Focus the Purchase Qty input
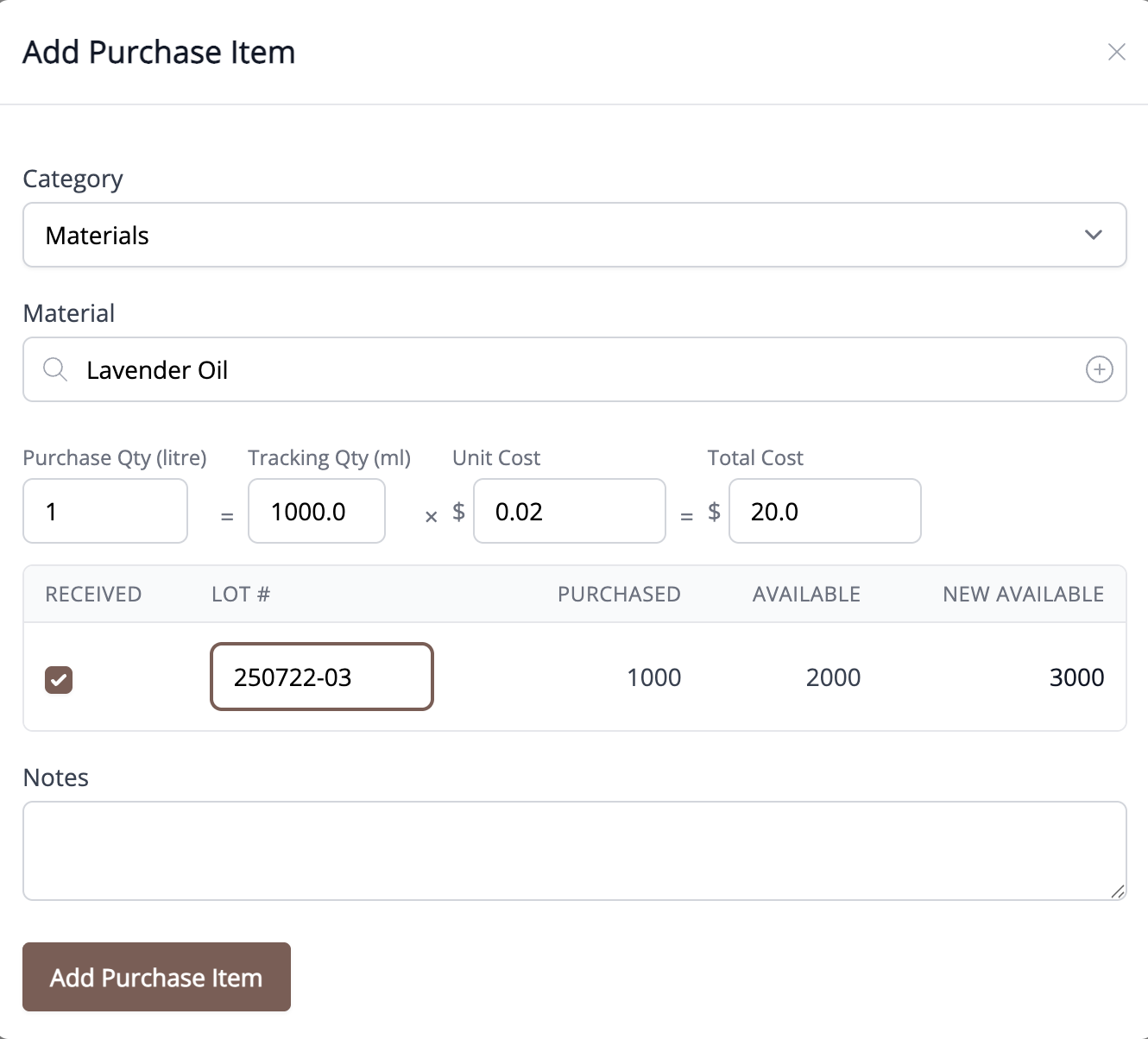Image resolution: width=1148 pixels, height=1039 pixels. pyautogui.click(x=105, y=511)
